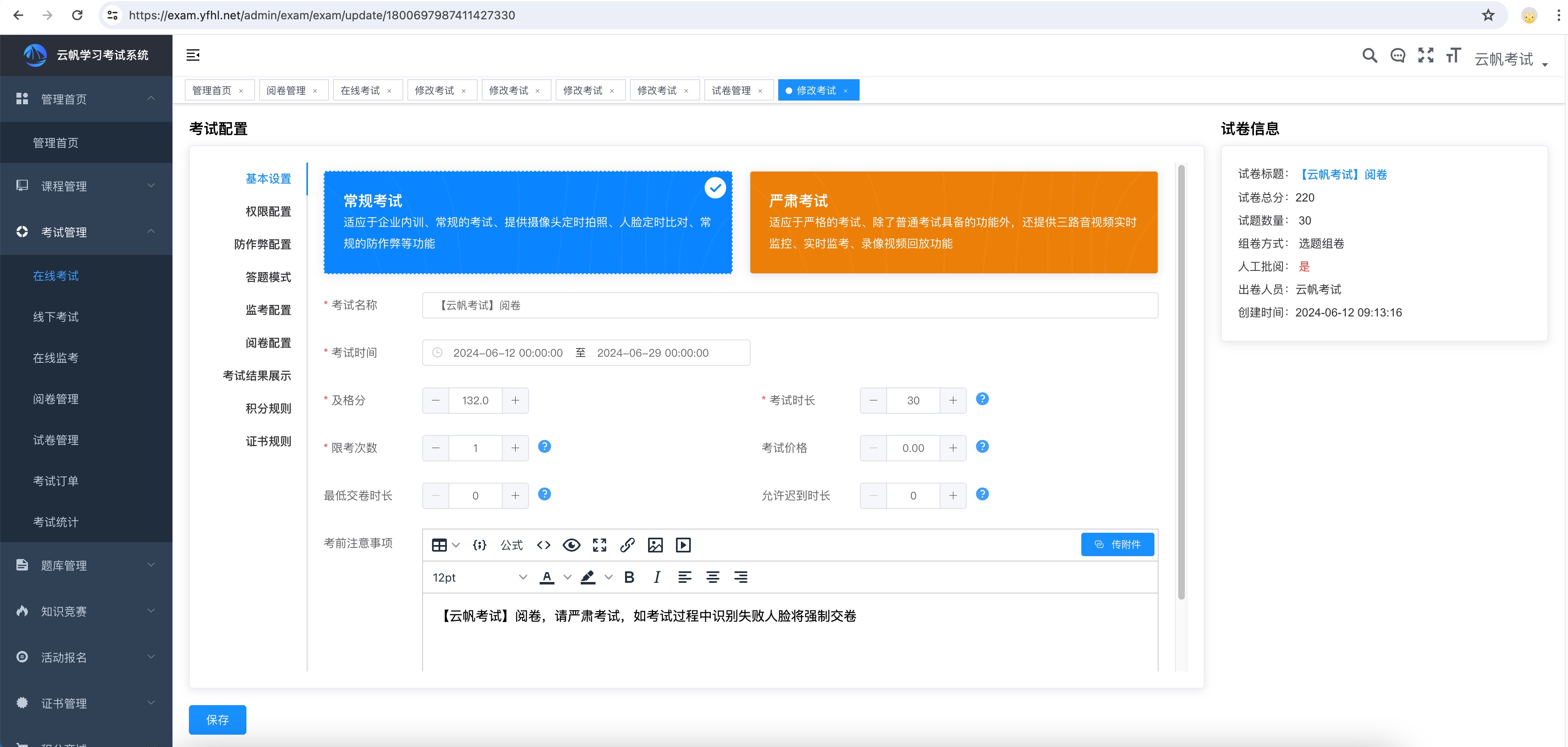1568x747 pixels.
Task: Apply italic formatting in editor
Action: tap(657, 577)
